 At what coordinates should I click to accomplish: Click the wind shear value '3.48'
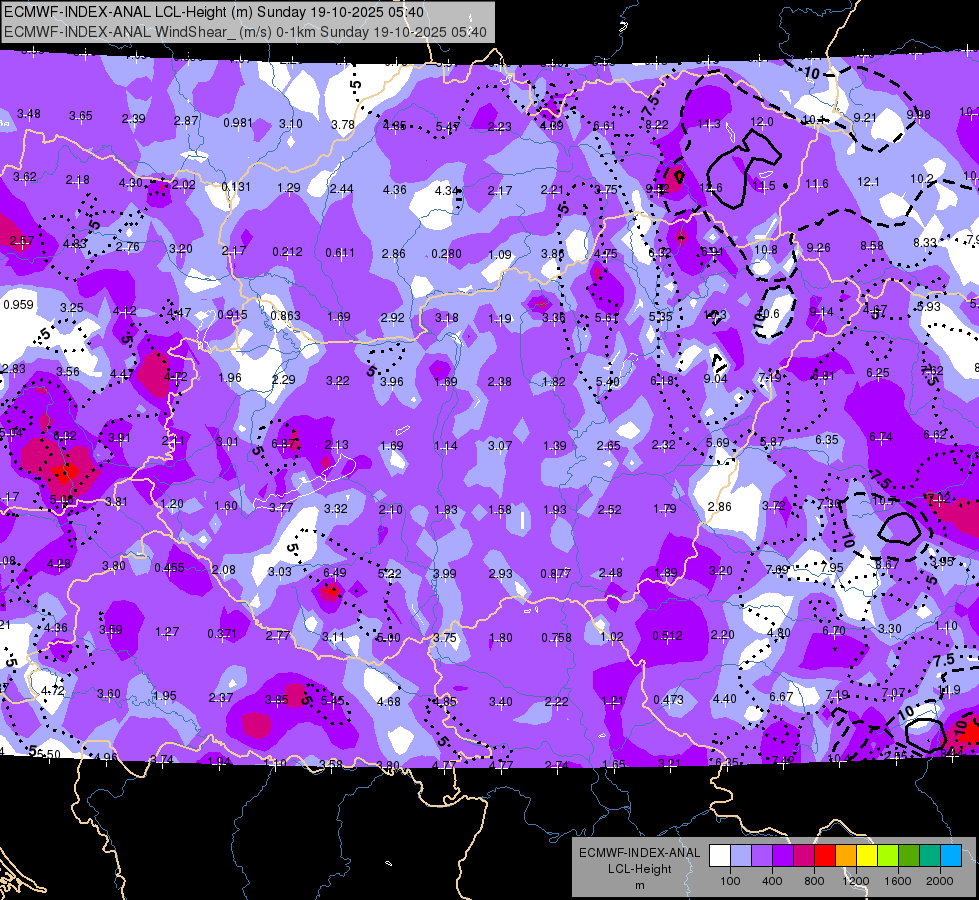click(29, 114)
